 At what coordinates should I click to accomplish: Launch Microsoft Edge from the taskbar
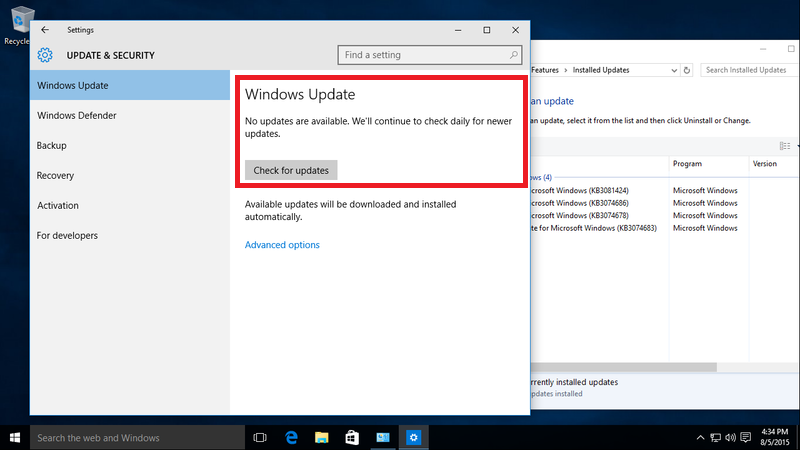[291, 438]
